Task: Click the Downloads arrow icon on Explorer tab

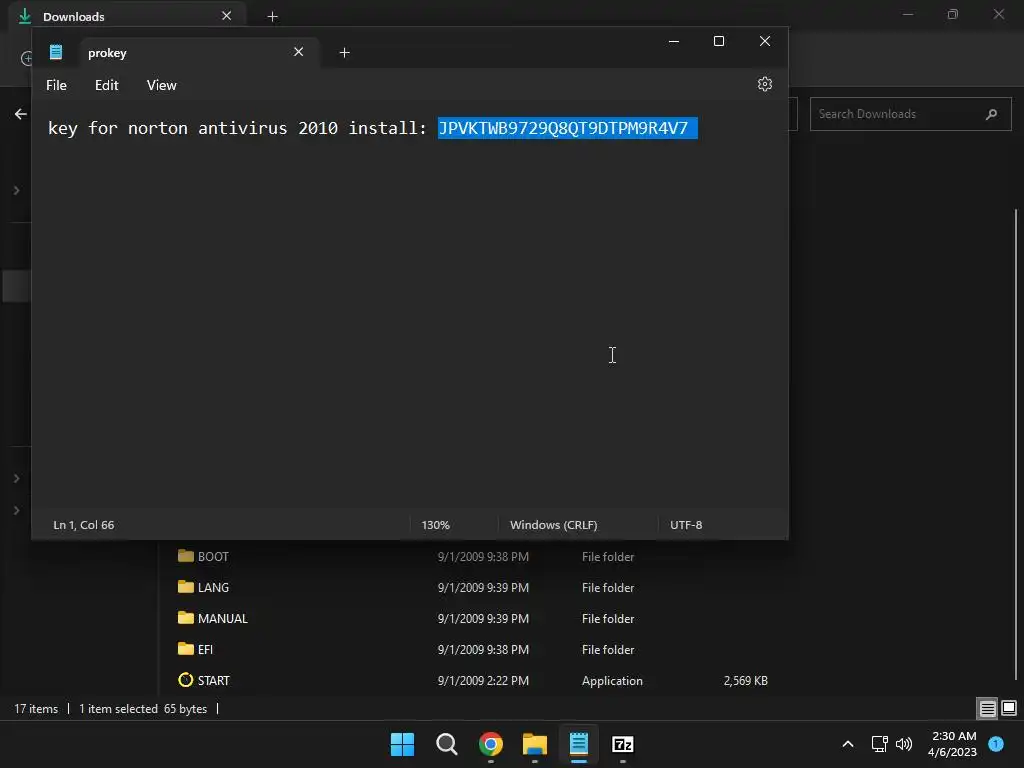Action: 25,16
